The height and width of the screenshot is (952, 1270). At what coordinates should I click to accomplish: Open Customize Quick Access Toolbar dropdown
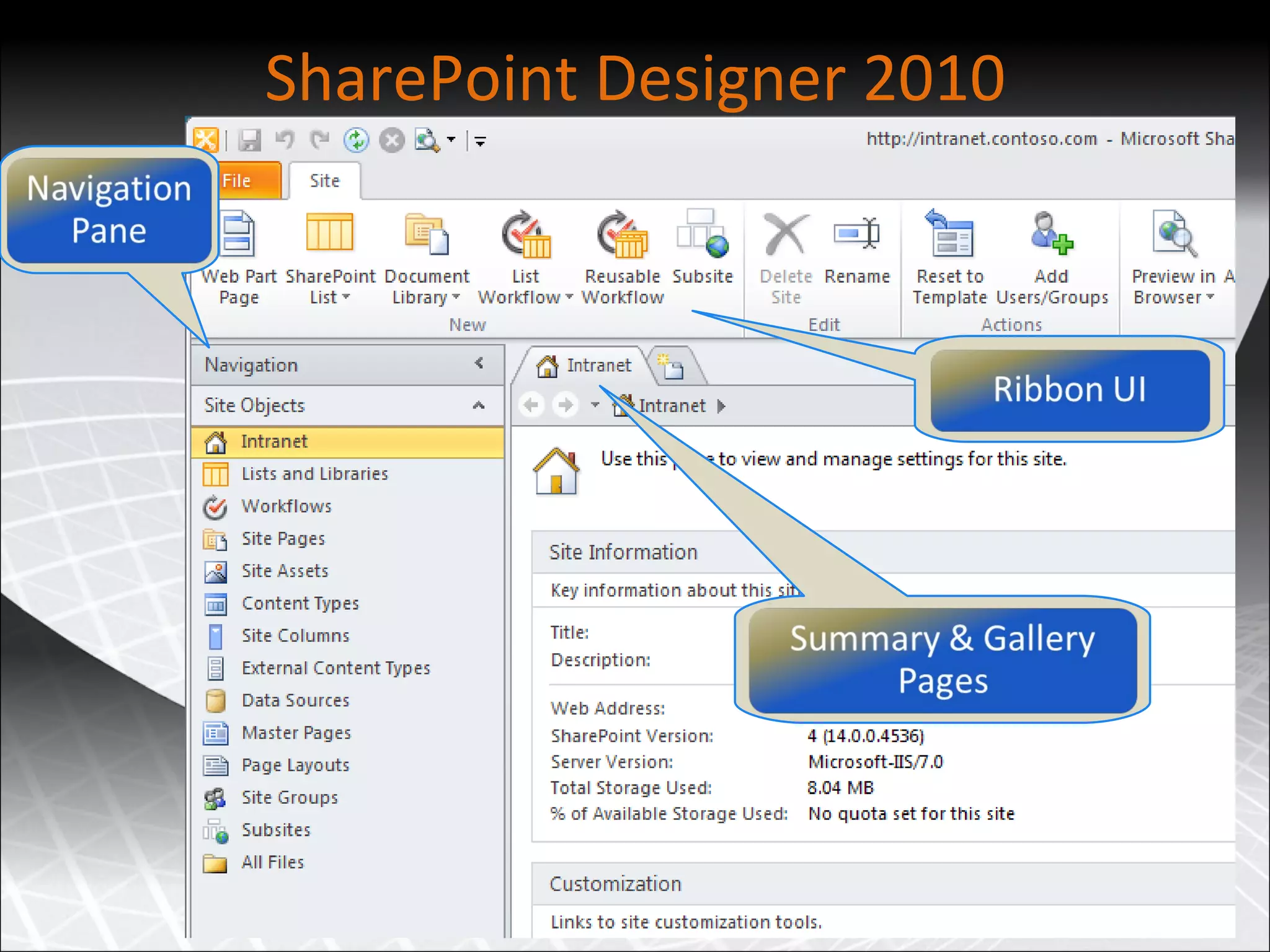(480, 141)
